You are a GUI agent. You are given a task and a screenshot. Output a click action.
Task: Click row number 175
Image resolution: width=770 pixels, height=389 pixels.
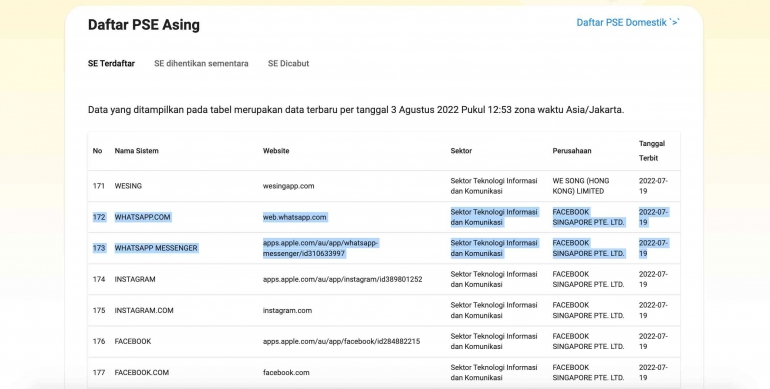click(x=99, y=310)
